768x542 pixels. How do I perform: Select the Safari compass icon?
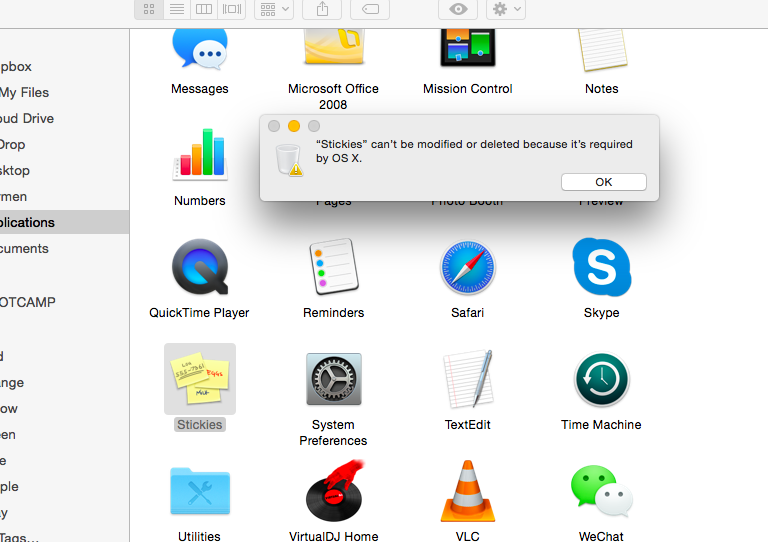pos(468,267)
